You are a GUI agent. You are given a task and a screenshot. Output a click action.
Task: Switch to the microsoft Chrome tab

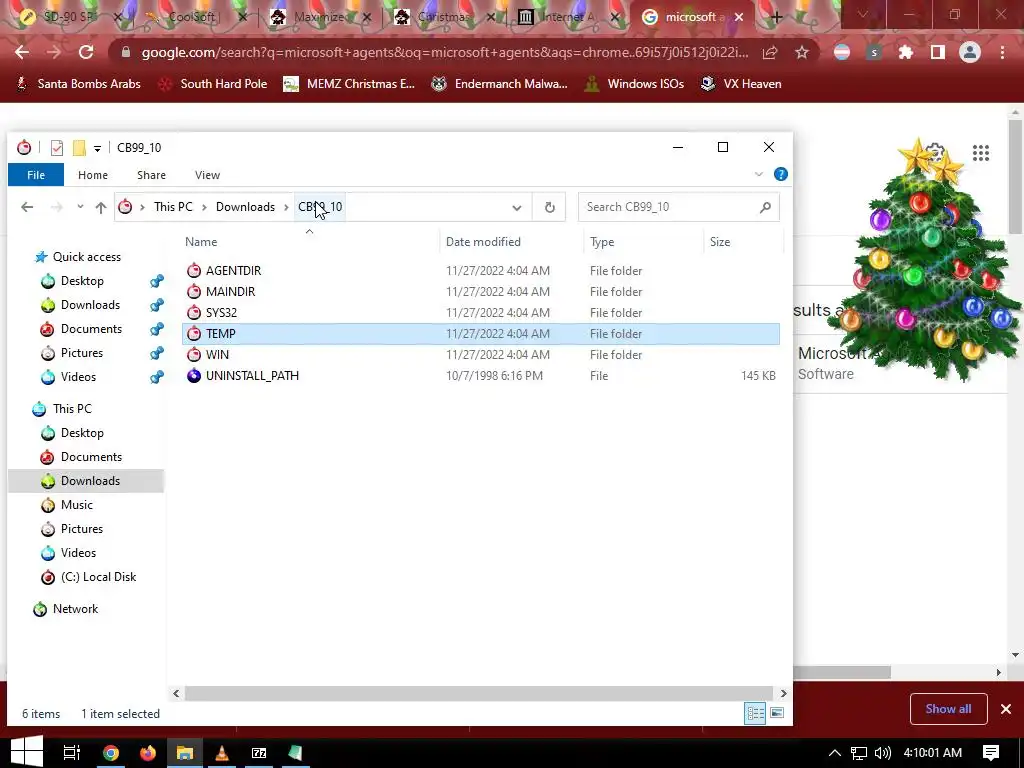[x=694, y=17]
